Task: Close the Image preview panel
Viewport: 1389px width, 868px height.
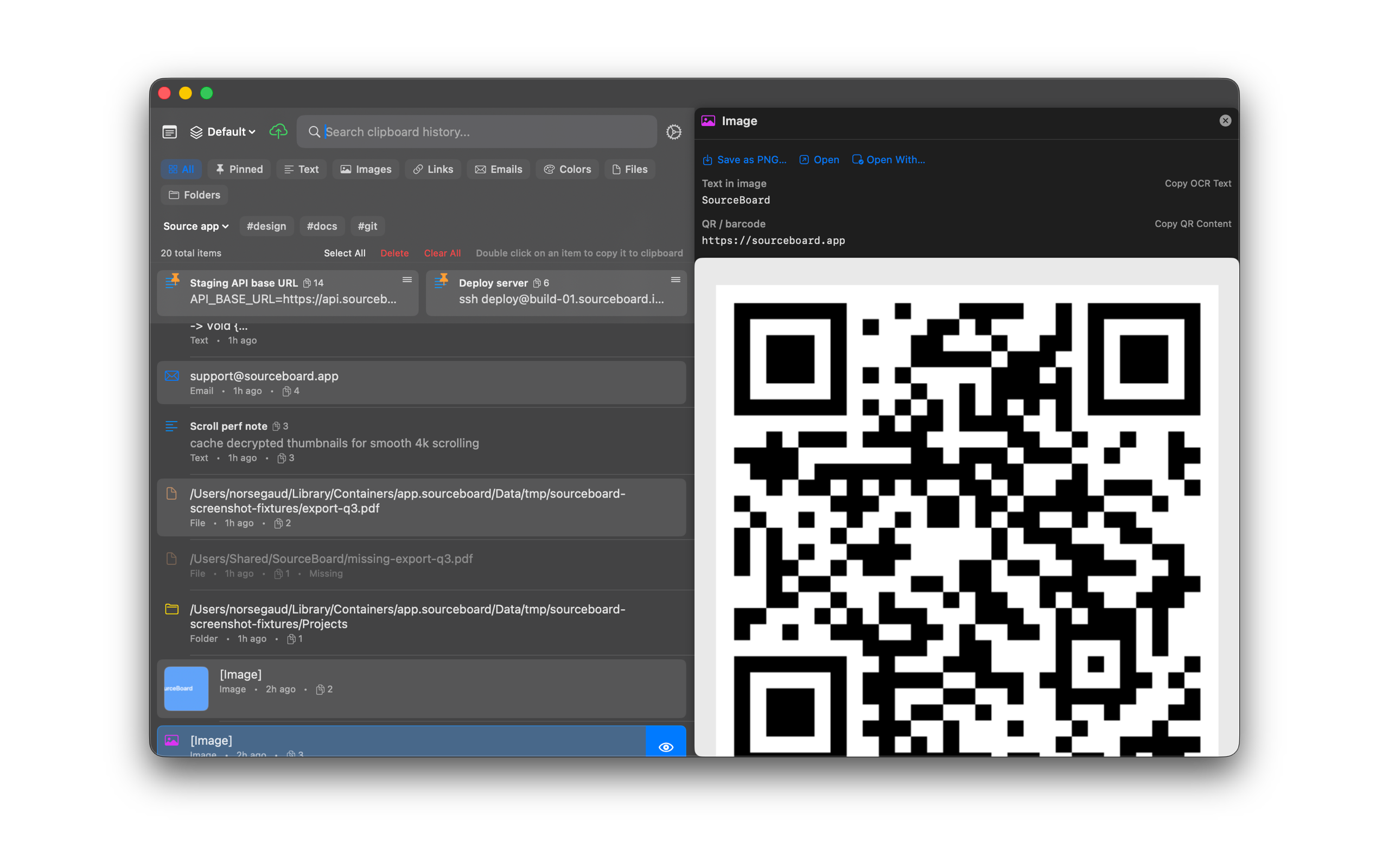Action: pos(1225,120)
